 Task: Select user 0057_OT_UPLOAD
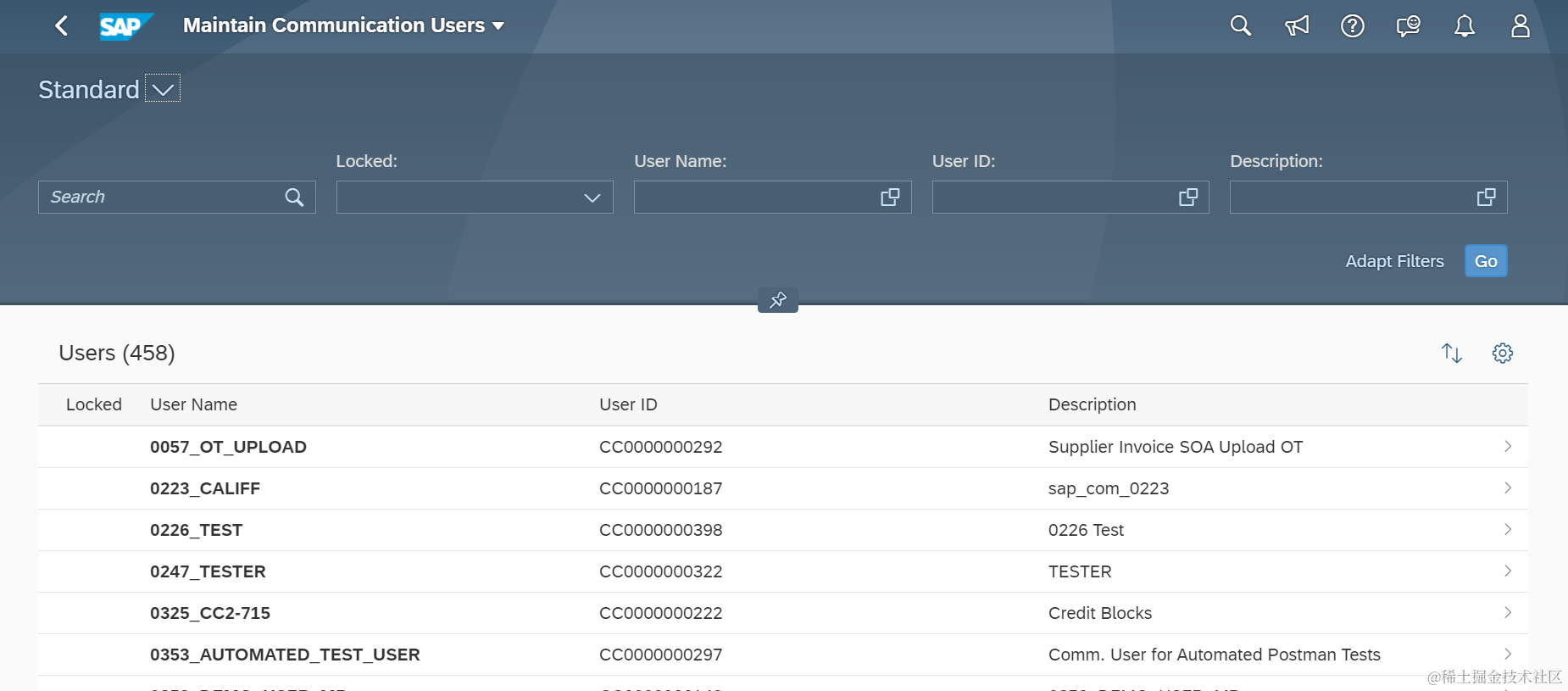click(228, 447)
